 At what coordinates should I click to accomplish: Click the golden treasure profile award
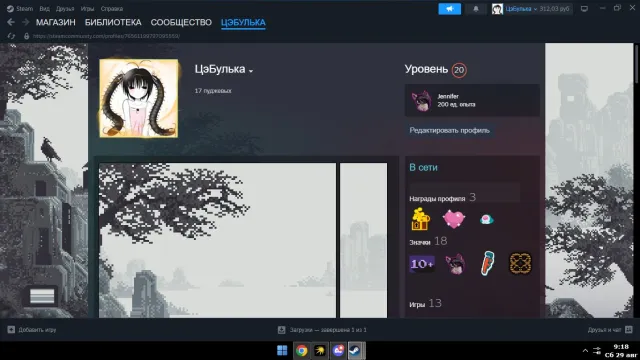420,219
